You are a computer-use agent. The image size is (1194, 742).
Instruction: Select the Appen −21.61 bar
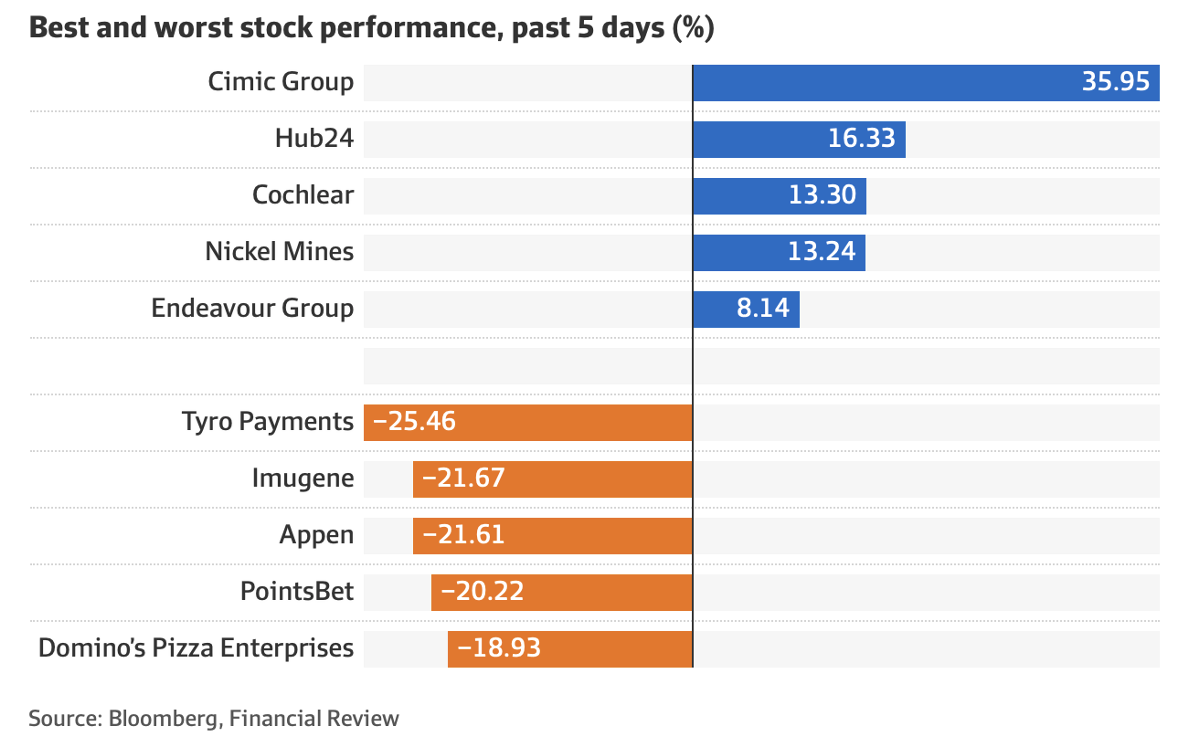coord(552,535)
